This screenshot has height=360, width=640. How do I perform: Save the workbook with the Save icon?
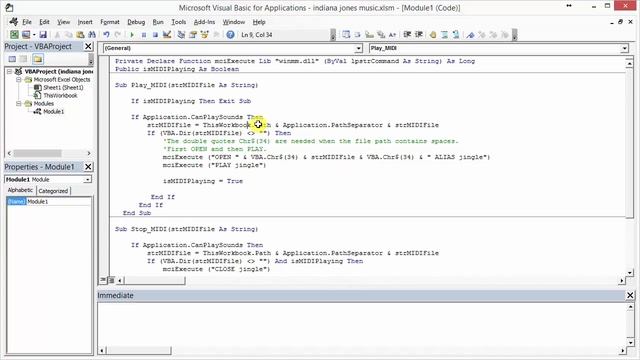click(x=43, y=35)
